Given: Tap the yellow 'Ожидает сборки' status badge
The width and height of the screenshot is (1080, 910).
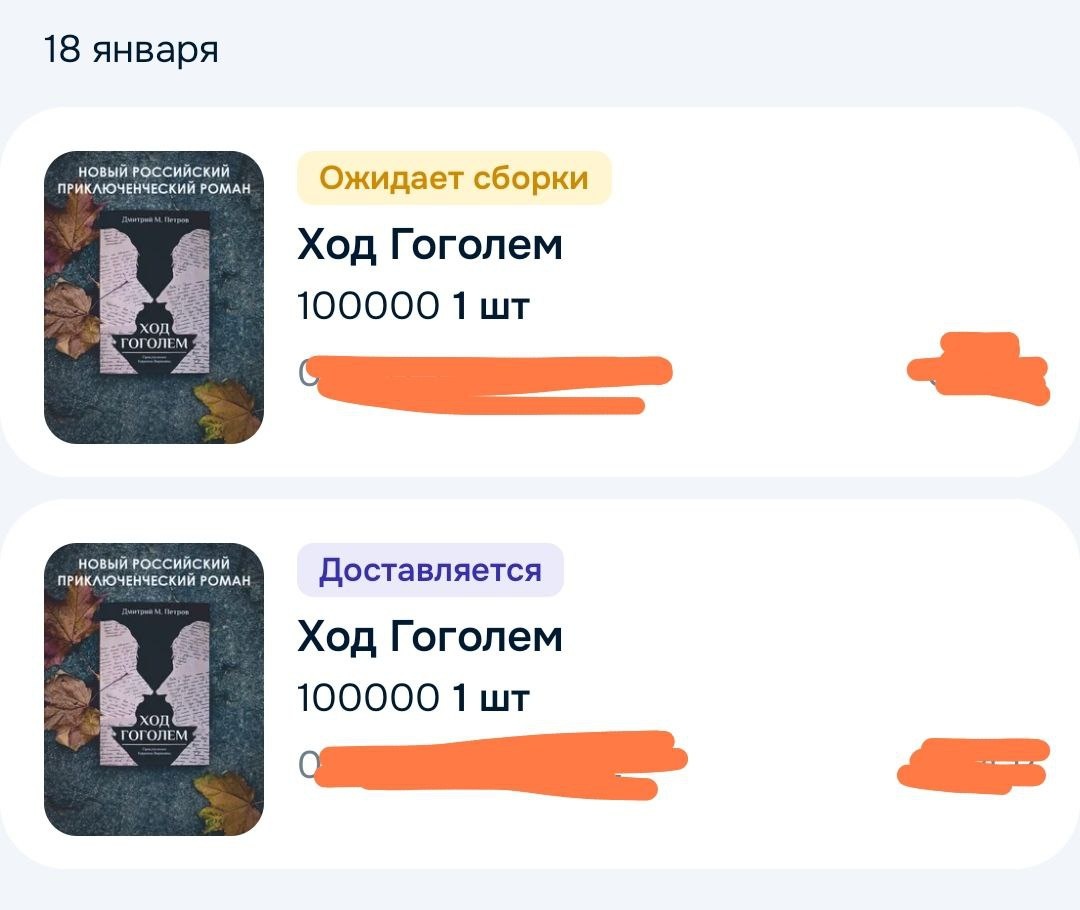Looking at the screenshot, I should pyautogui.click(x=454, y=178).
